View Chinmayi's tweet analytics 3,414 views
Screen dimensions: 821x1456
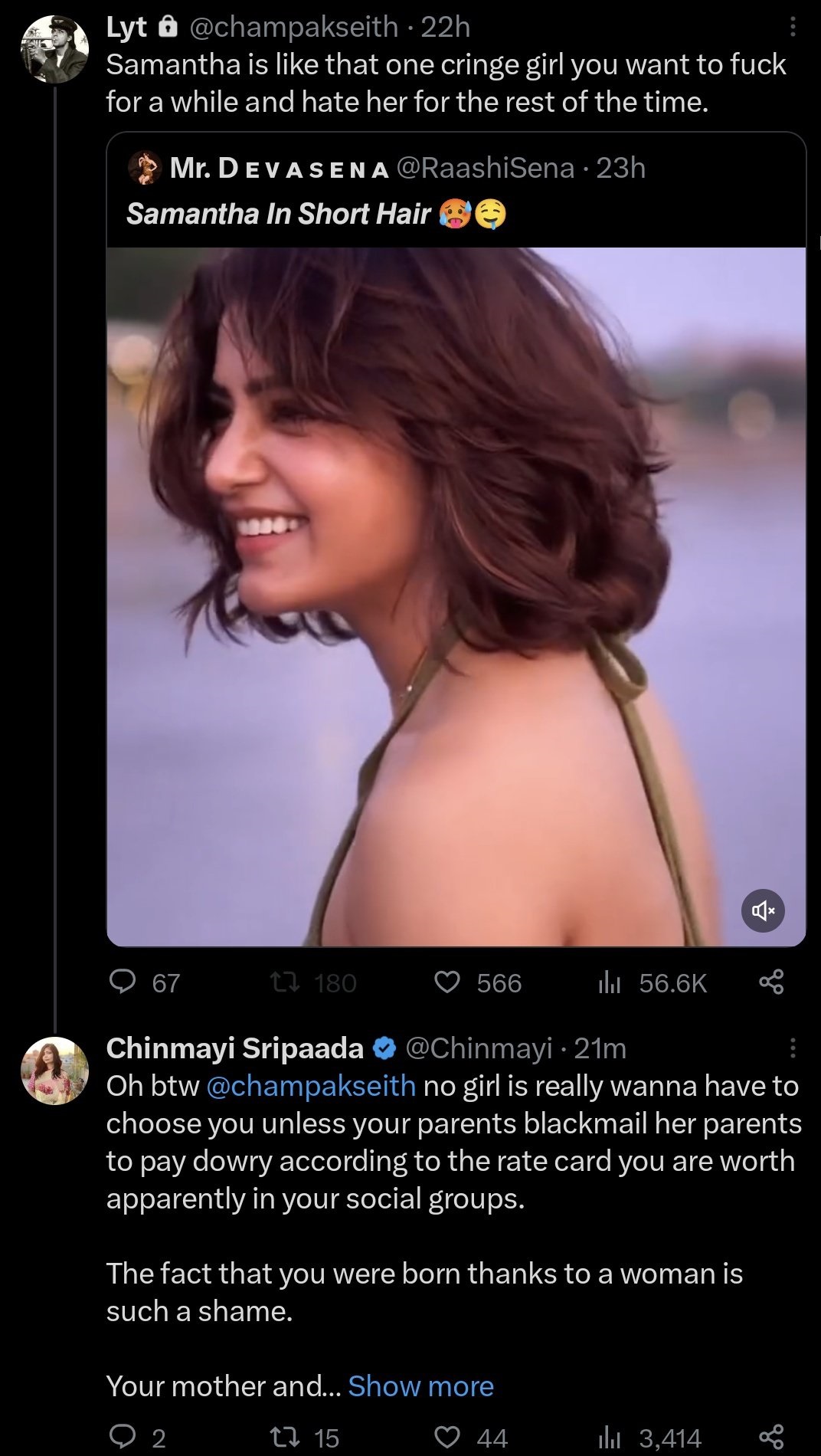(x=609, y=1437)
